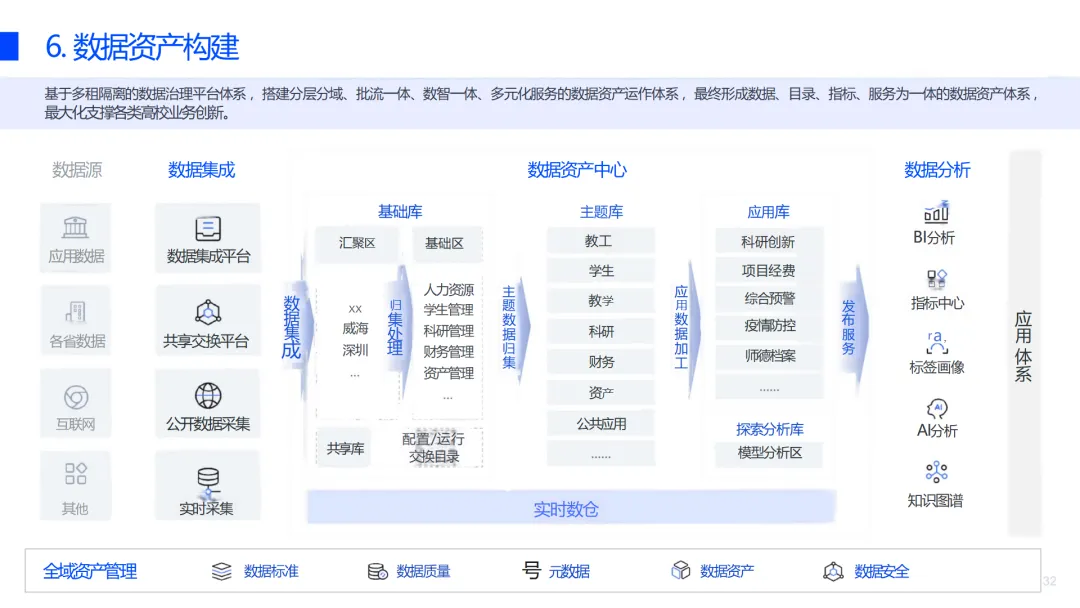Click the 元数据 icon
1080x608 pixels.
531,569
